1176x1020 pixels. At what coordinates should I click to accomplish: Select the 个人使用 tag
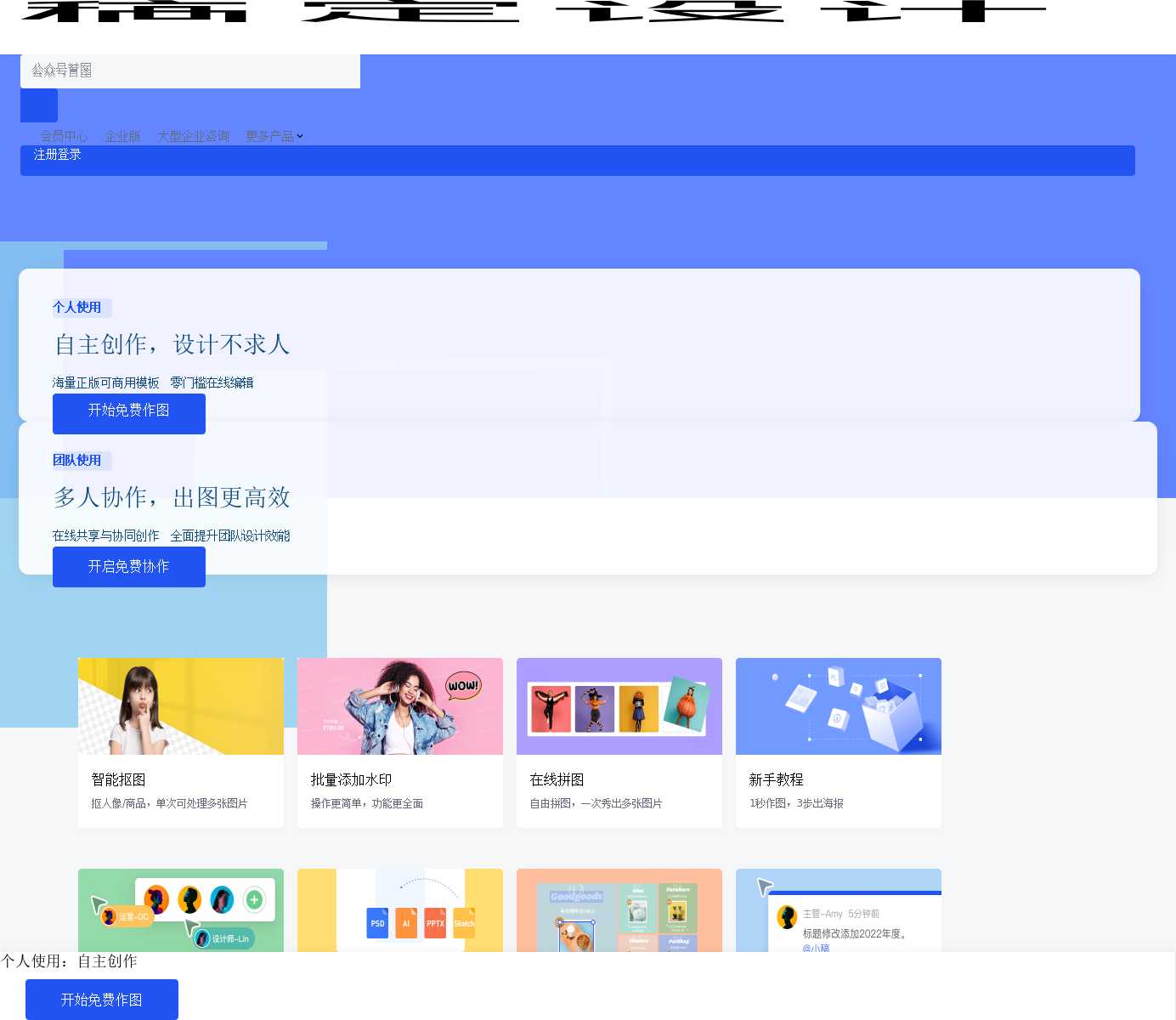tap(82, 308)
